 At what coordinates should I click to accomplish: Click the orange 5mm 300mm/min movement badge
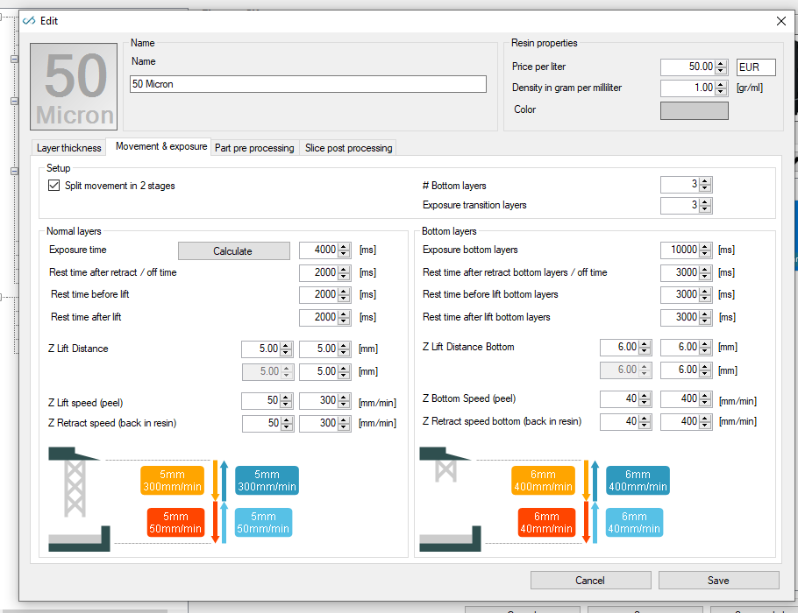172,481
